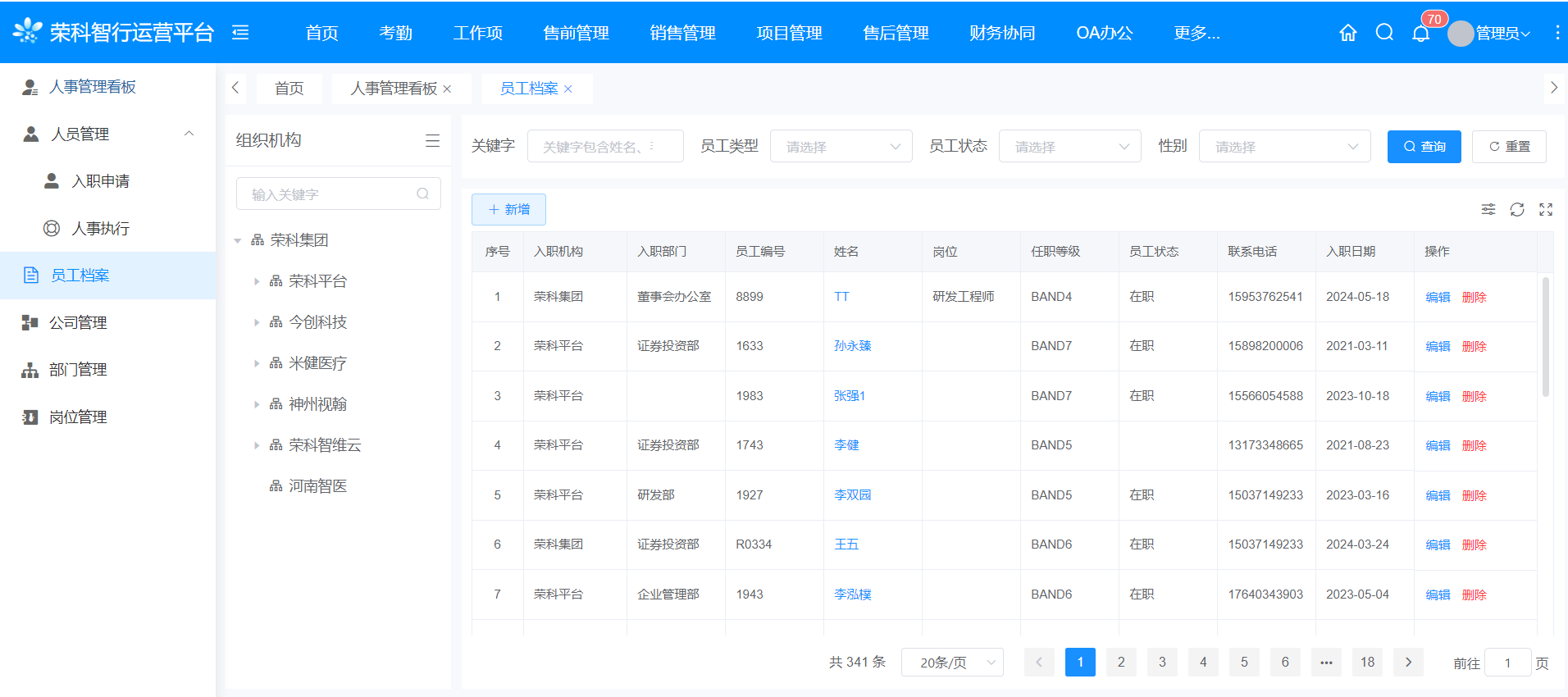1568x697 pixels.
Task: Open the 售前管理 top menu
Action: [x=576, y=33]
